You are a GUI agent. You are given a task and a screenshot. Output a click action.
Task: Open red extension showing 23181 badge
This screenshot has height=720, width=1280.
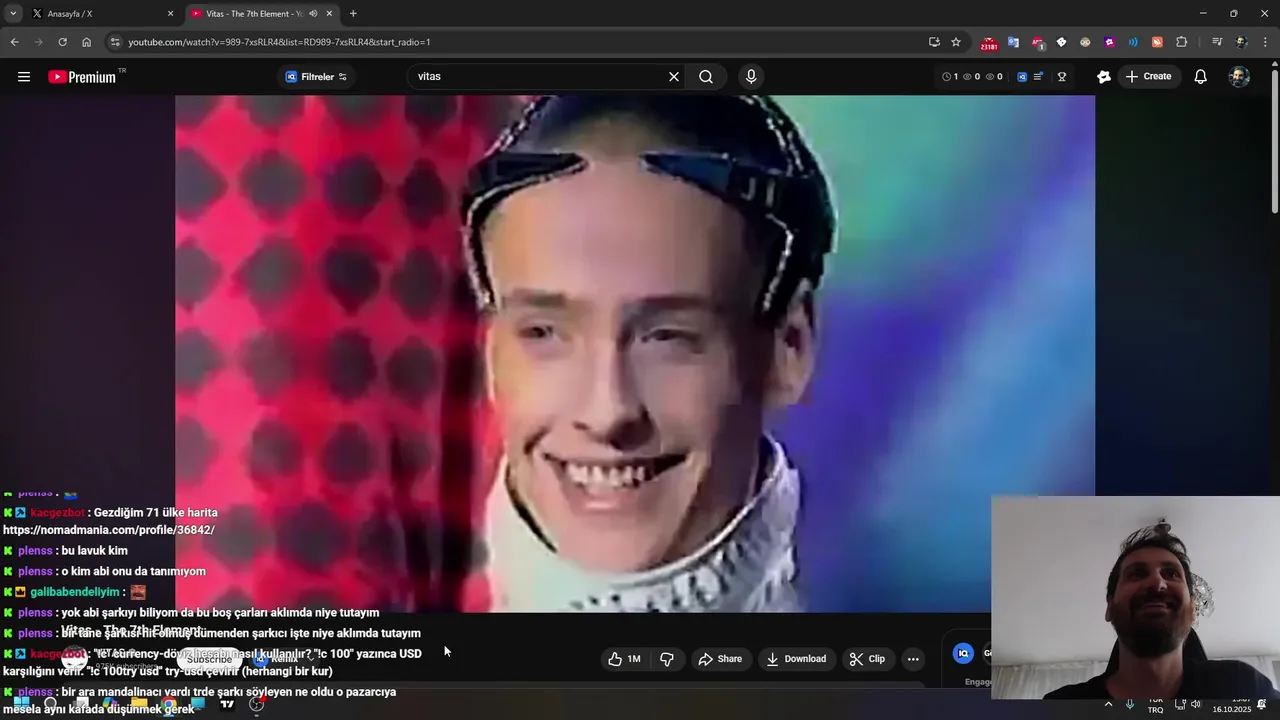[989, 43]
